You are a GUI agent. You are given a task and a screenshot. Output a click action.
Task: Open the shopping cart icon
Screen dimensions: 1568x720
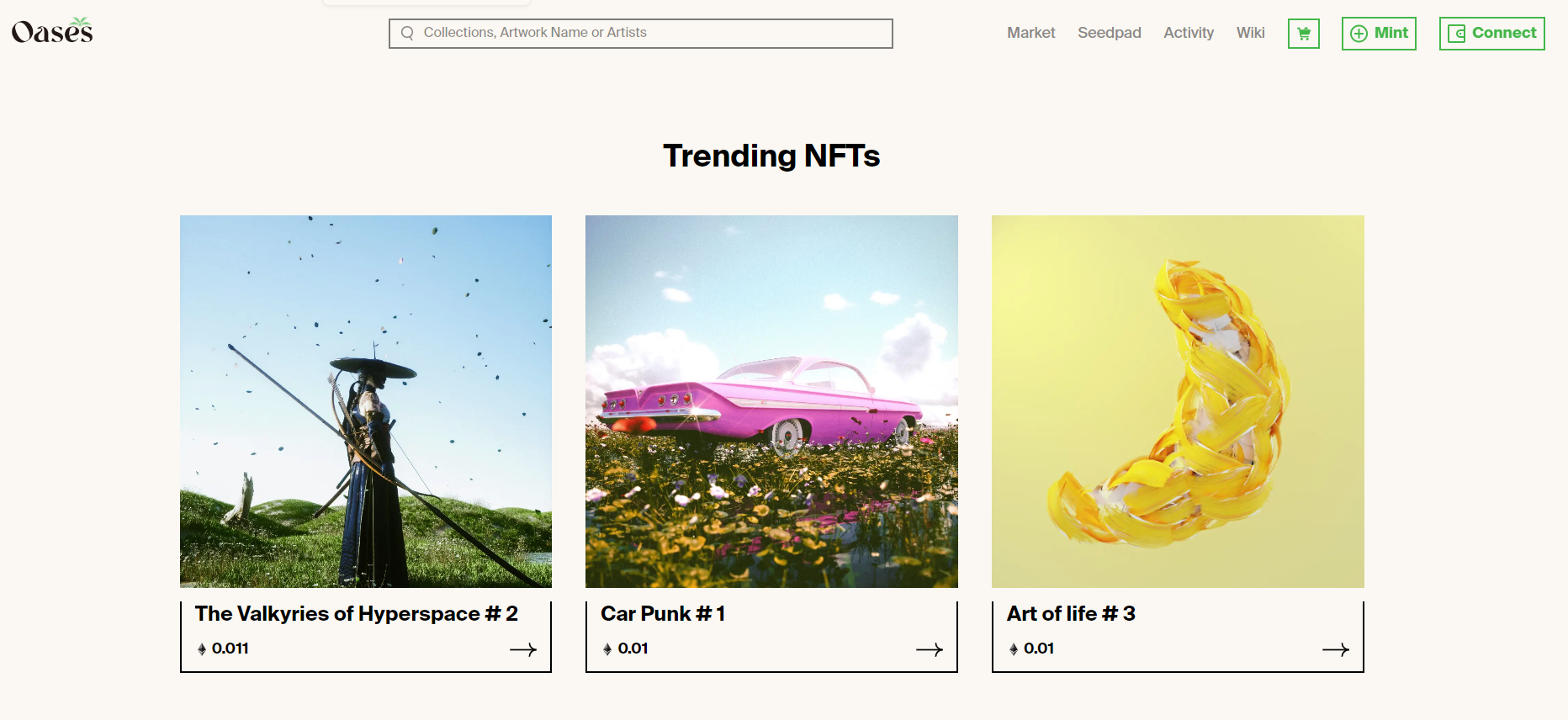[1303, 34]
